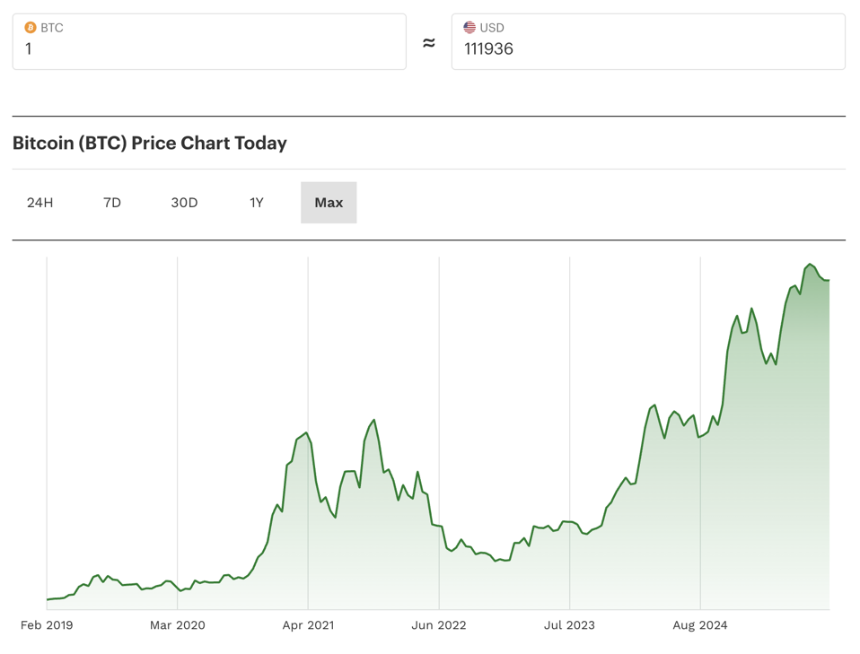The width and height of the screenshot is (860, 654).
Task: Click the 'Aug 2024' axis label
Action: click(700, 625)
